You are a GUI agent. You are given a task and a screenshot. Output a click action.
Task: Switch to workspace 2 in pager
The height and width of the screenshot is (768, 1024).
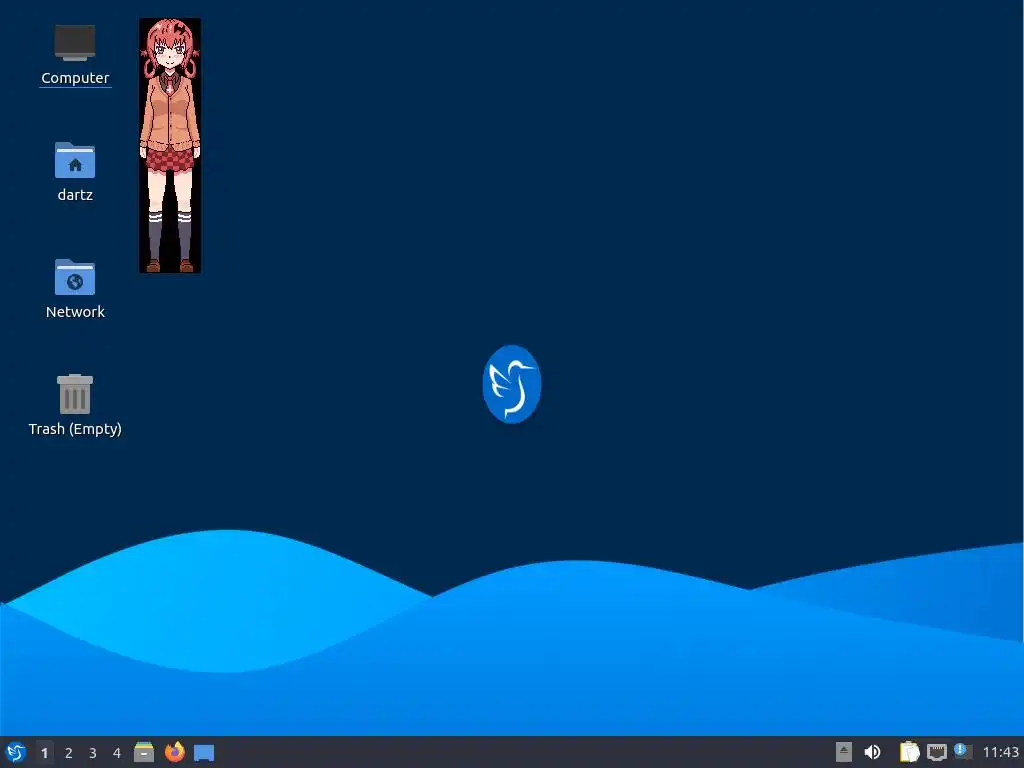click(69, 753)
